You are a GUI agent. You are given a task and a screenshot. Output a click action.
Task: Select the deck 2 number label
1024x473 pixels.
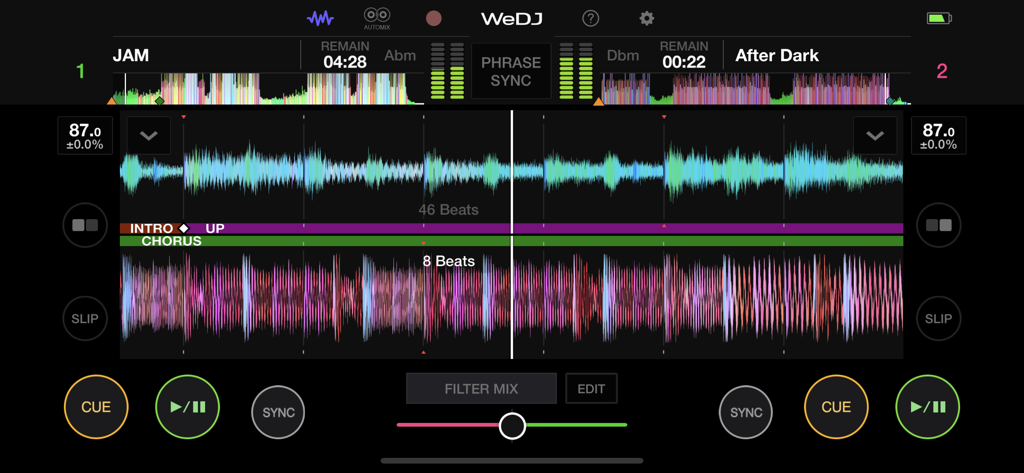click(x=942, y=71)
